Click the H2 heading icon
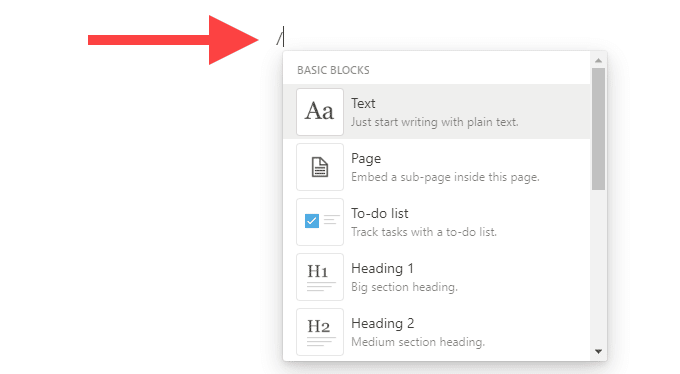Screen dimensions: 680x374 [x=320, y=332]
